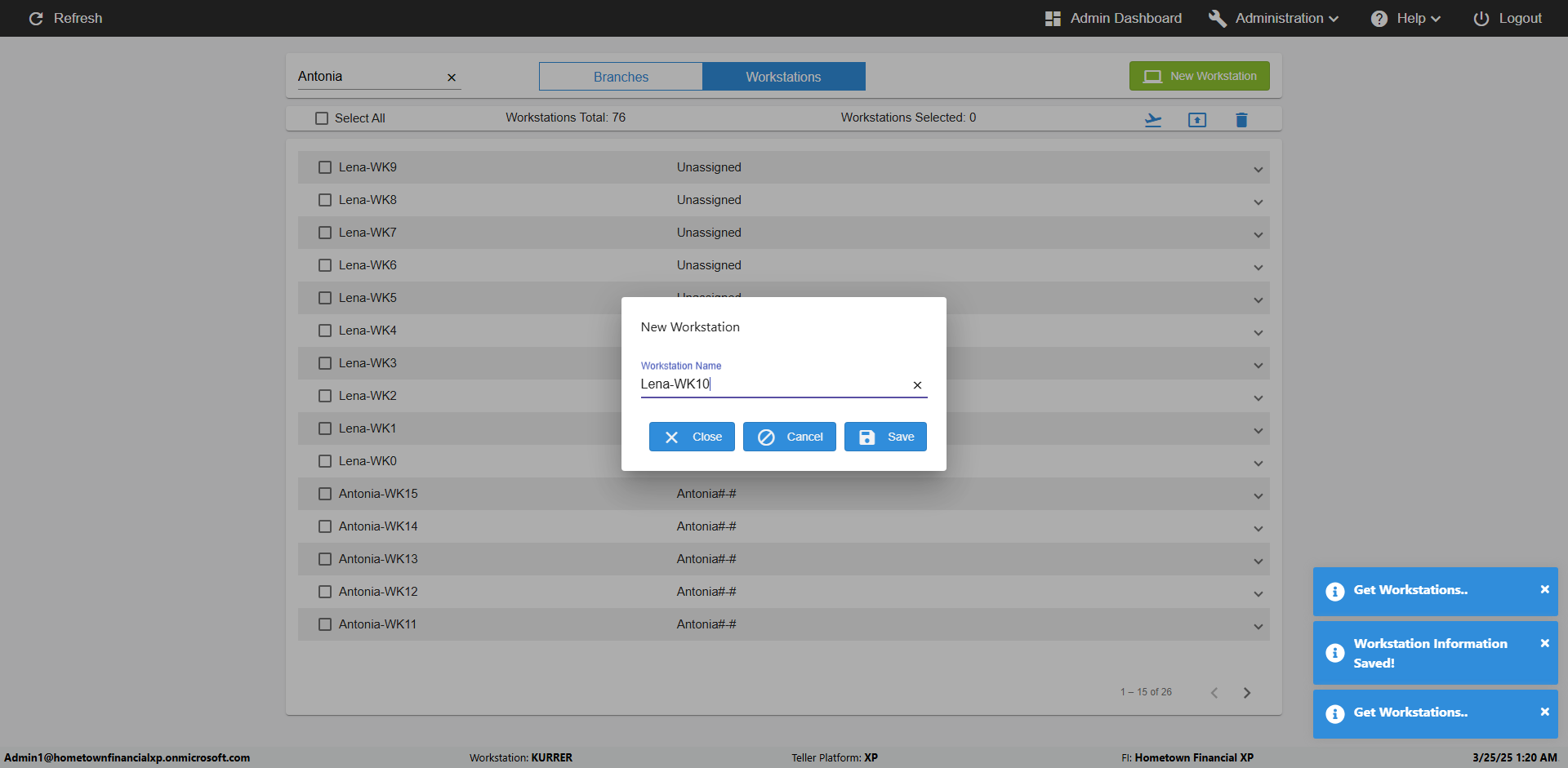Click the Refresh icon in top bar
The image size is (1568, 768).
click(36, 18)
